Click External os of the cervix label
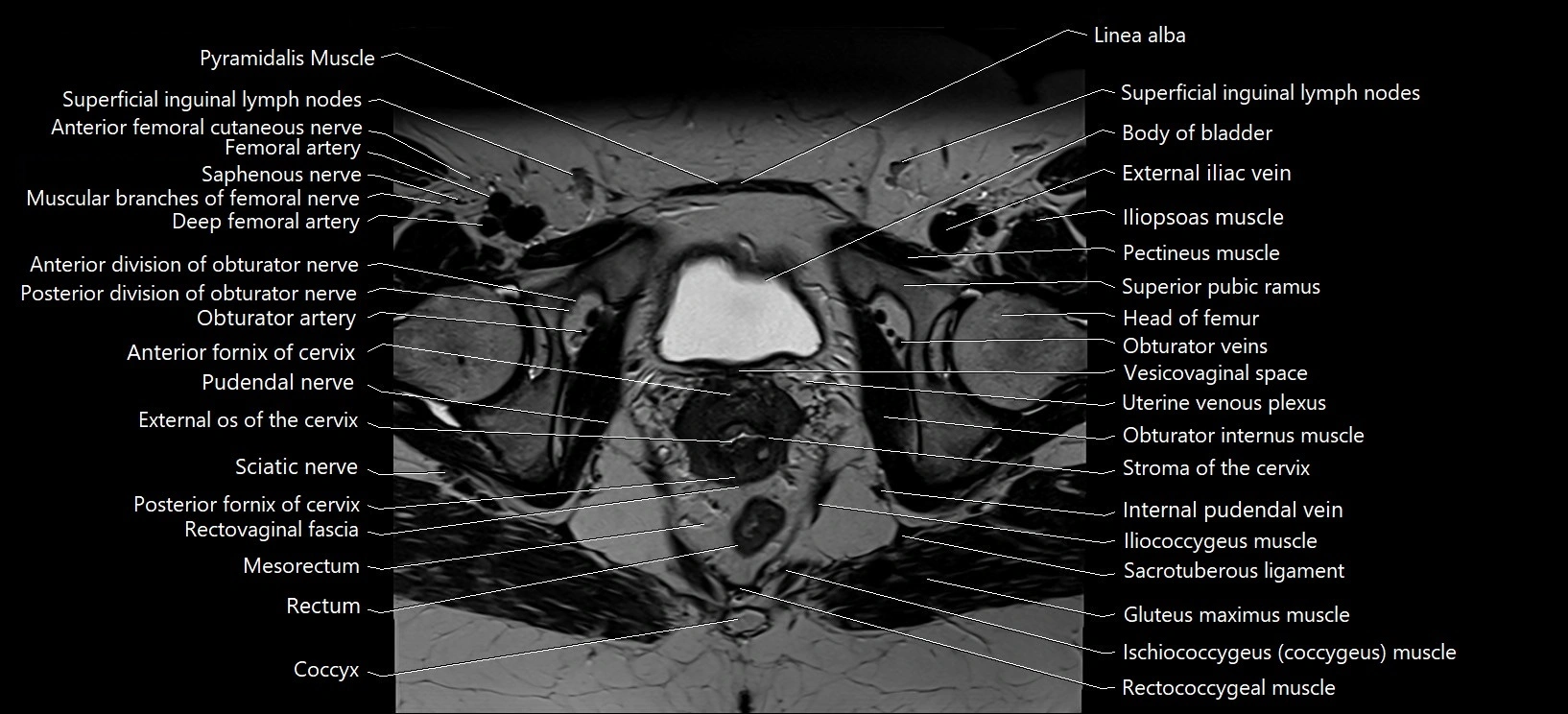The image size is (1568, 714). (x=248, y=420)
